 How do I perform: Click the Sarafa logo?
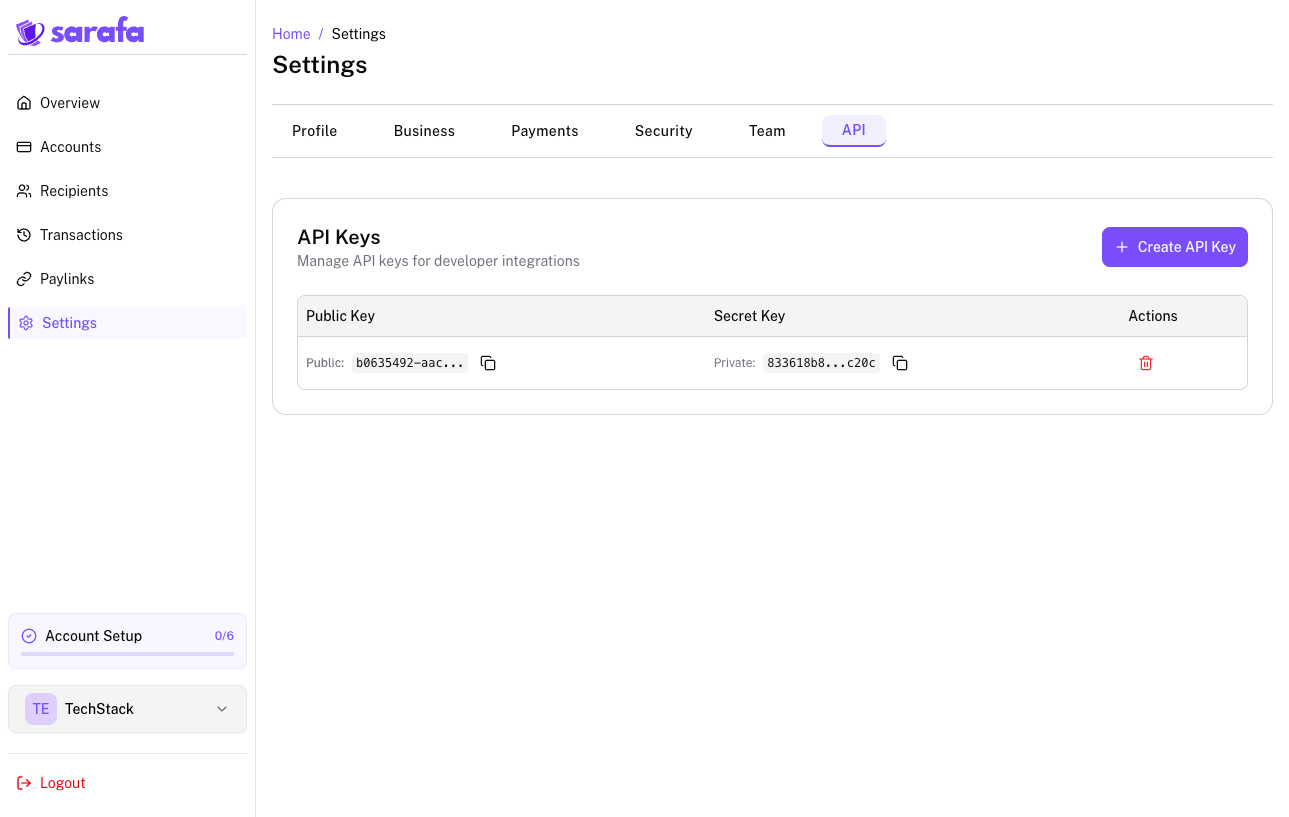click(x=80, y=32)
